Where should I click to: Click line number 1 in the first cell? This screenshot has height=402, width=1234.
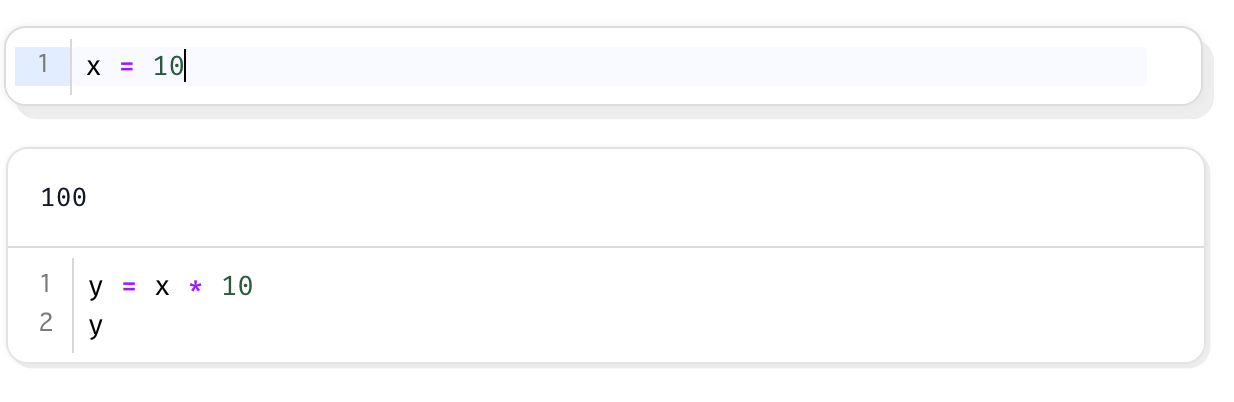[43, 66]
